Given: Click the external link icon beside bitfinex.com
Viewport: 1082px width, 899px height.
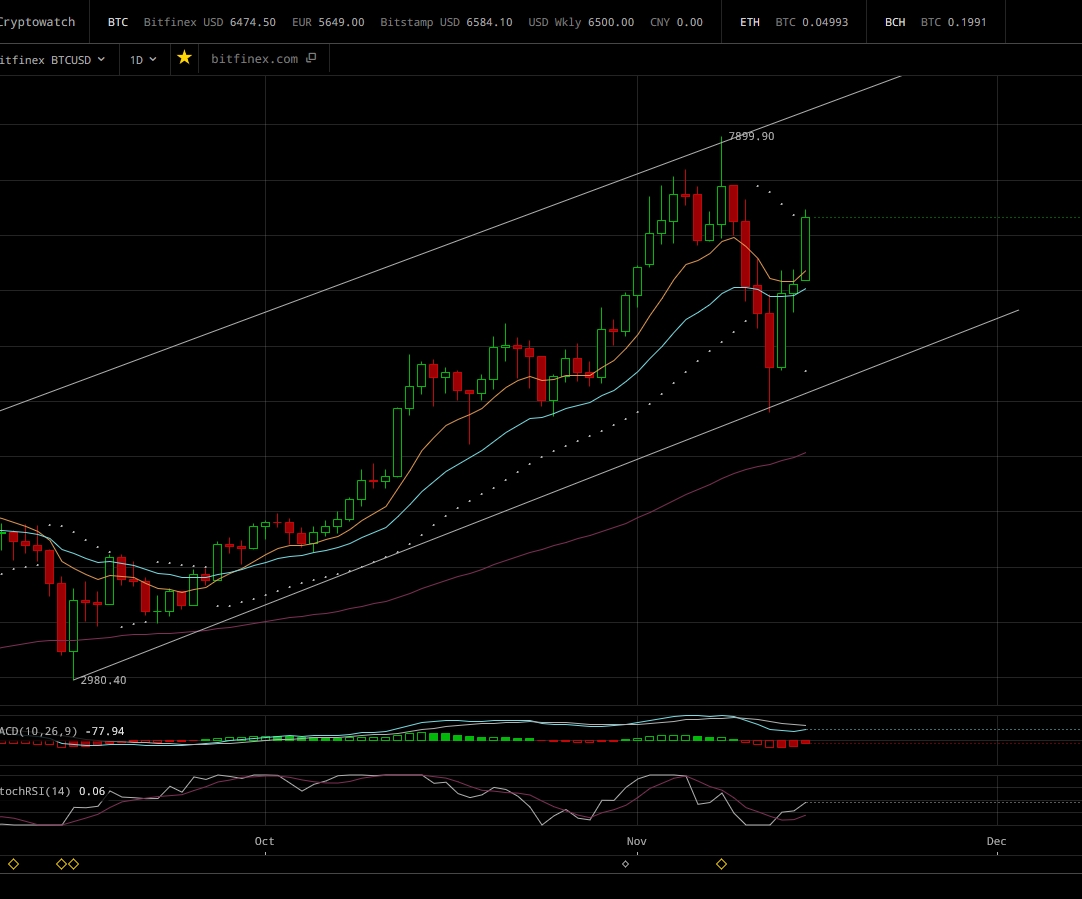Looking at the screenshot, I should [311, 59].
